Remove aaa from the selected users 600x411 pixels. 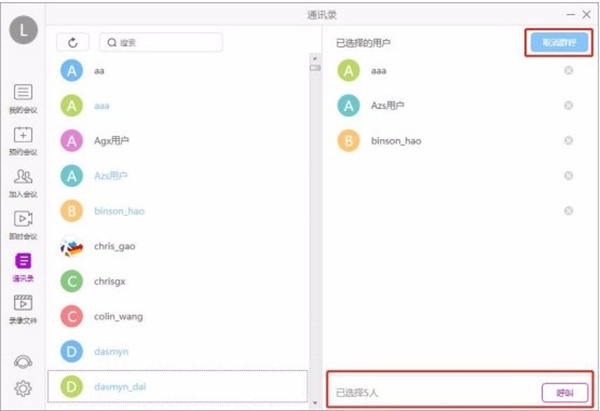click(x=569, y=70)
